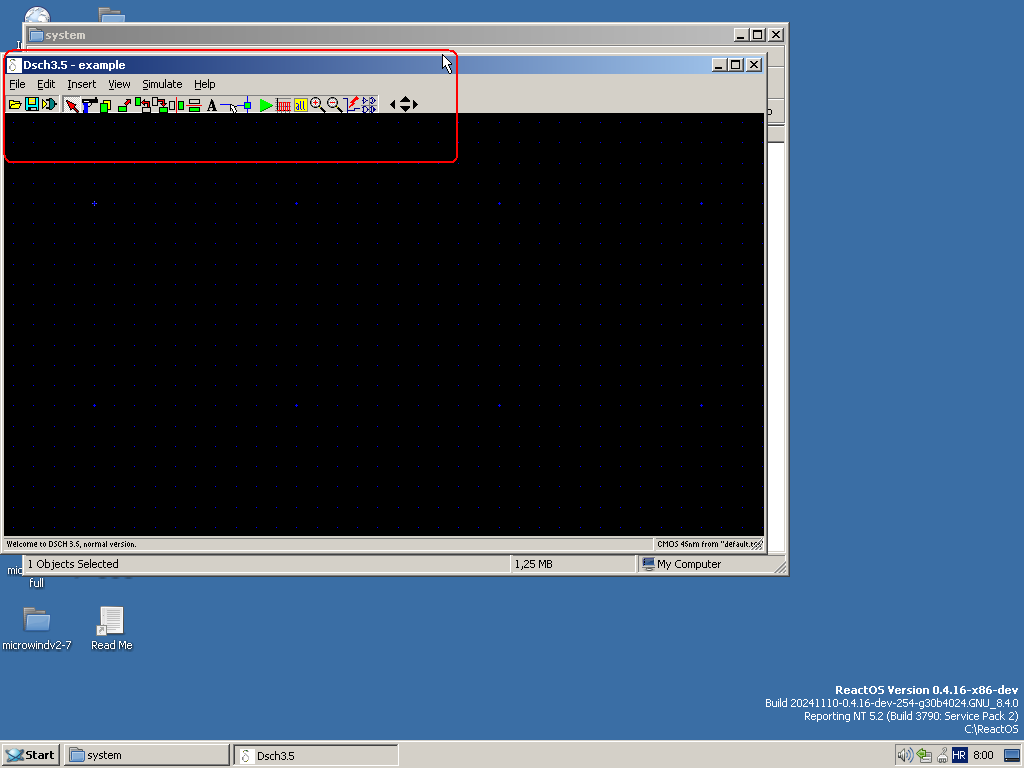Click the 'CMOS 45nm' technology status text
This screenshot has width=1024, height=768.
click(709, 544)
